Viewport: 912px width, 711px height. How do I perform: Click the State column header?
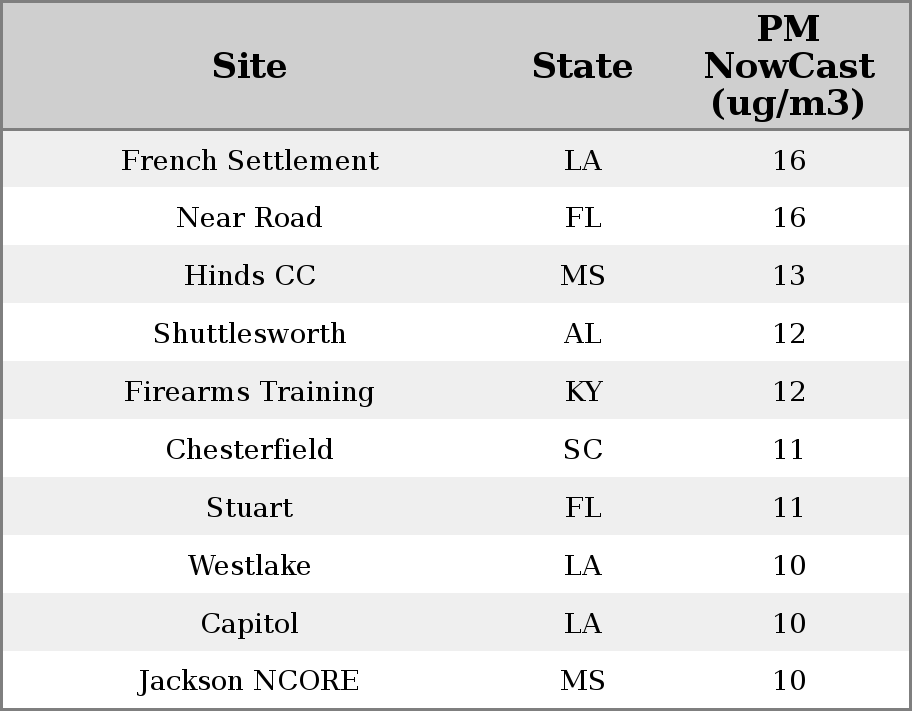click(582, 66)
